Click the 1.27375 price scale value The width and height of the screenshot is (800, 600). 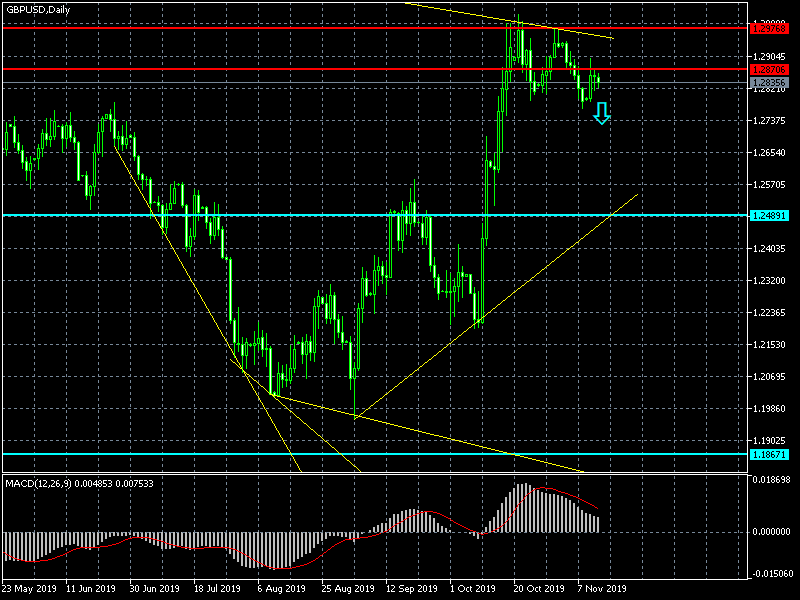coord(772,121)
